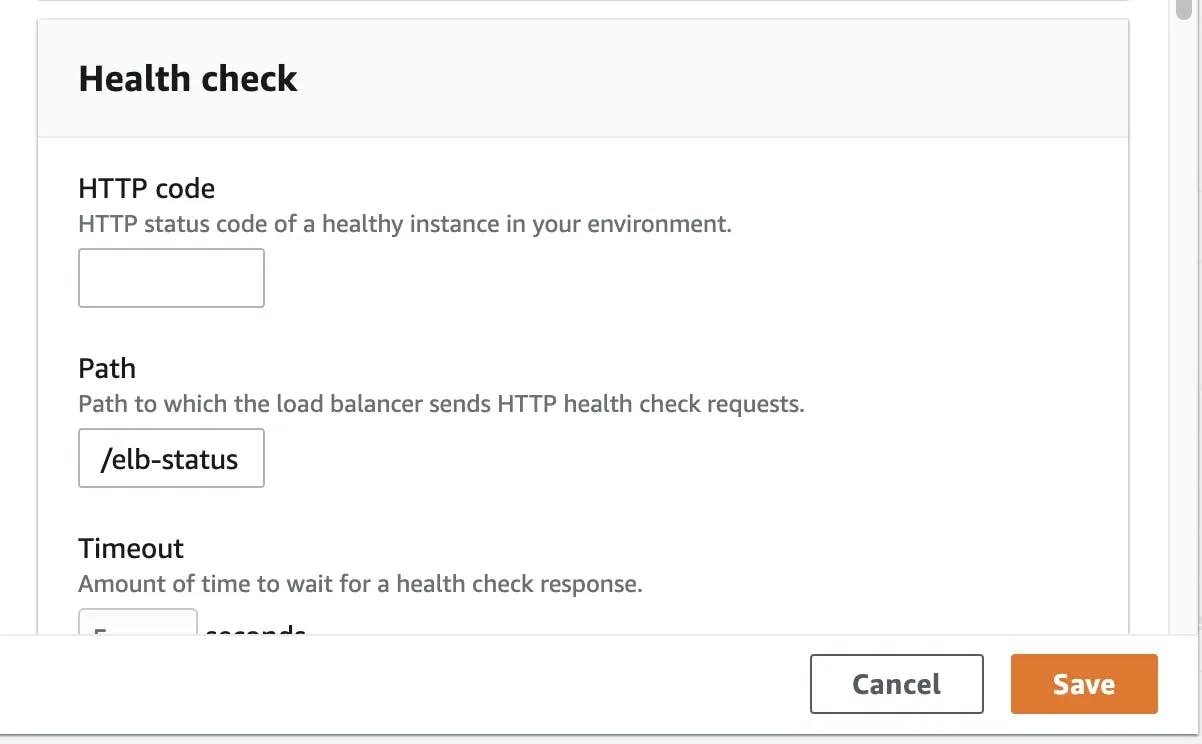
Task: Click the orange Save button
Action: tap(1084, 684)
